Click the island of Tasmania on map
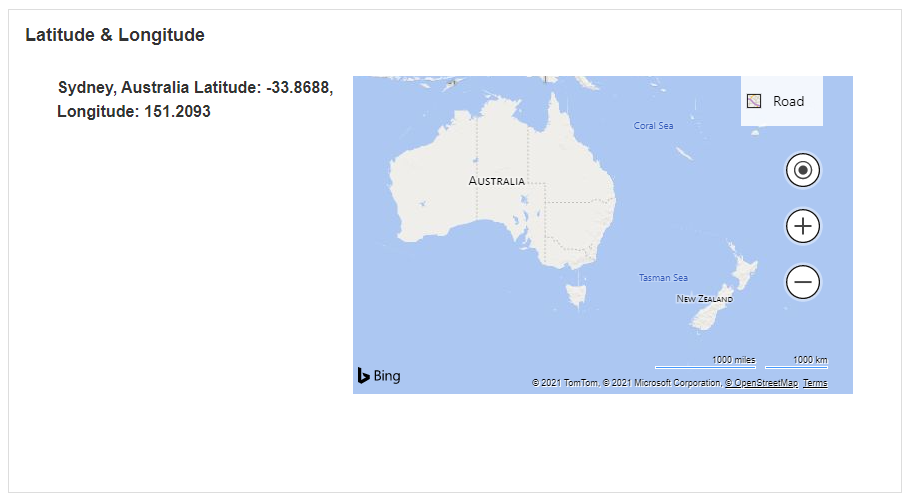 pos(574,296)
